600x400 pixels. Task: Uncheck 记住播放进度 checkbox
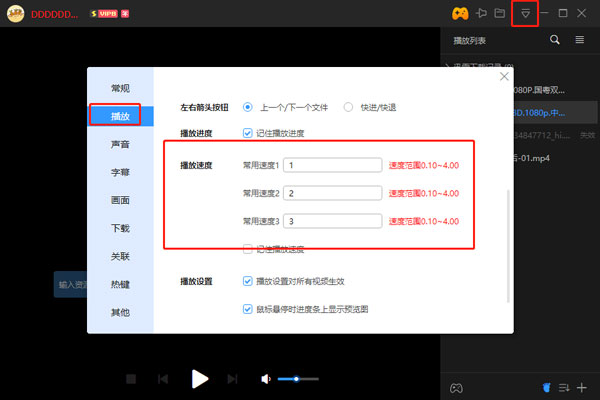point(248,133)
